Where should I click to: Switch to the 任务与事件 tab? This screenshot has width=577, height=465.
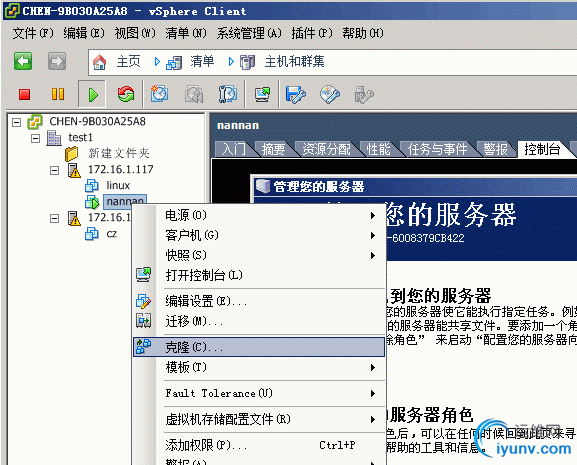point(438,149)
